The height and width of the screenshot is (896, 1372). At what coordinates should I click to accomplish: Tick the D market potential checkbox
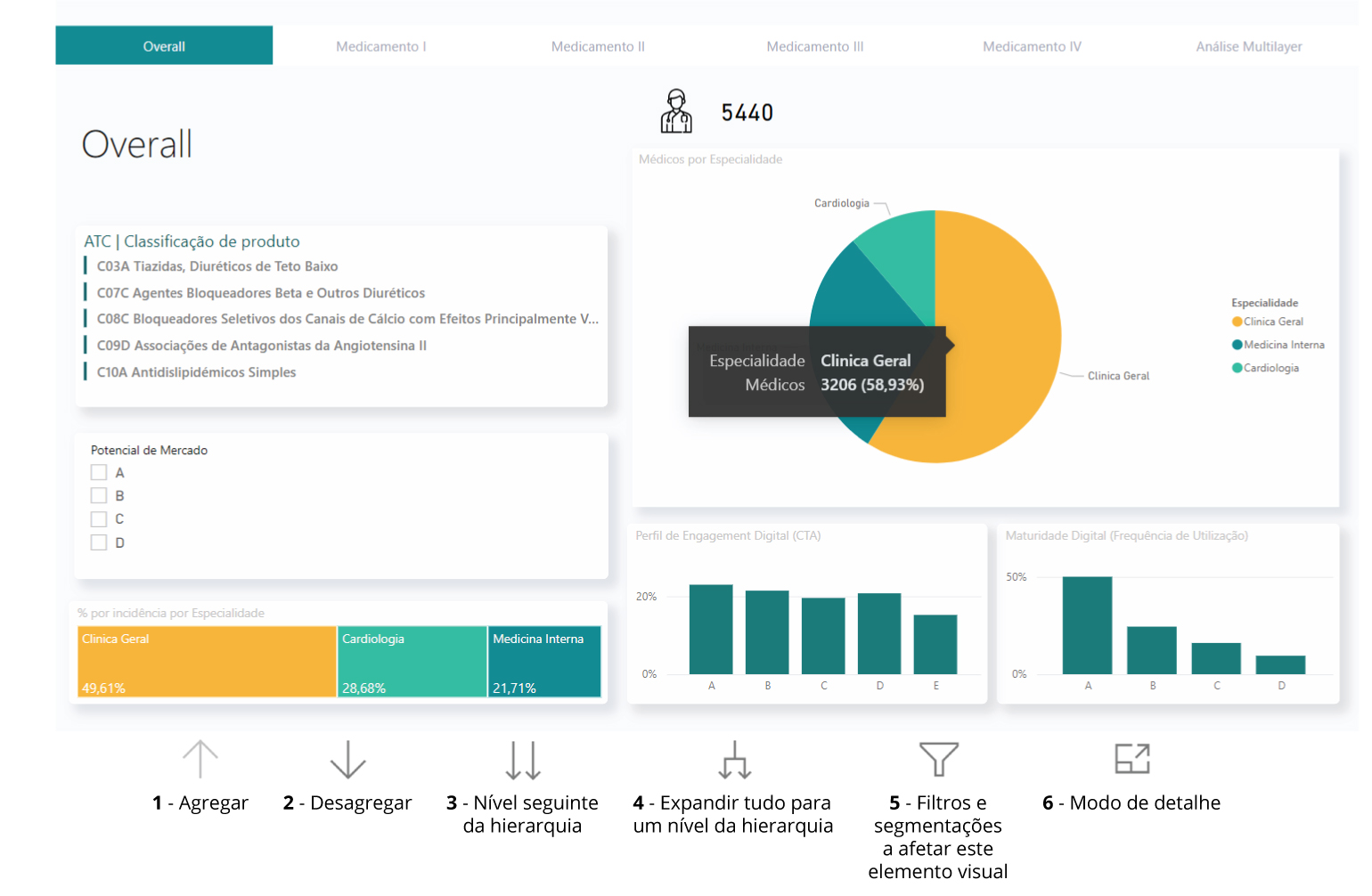coord(99,542)
